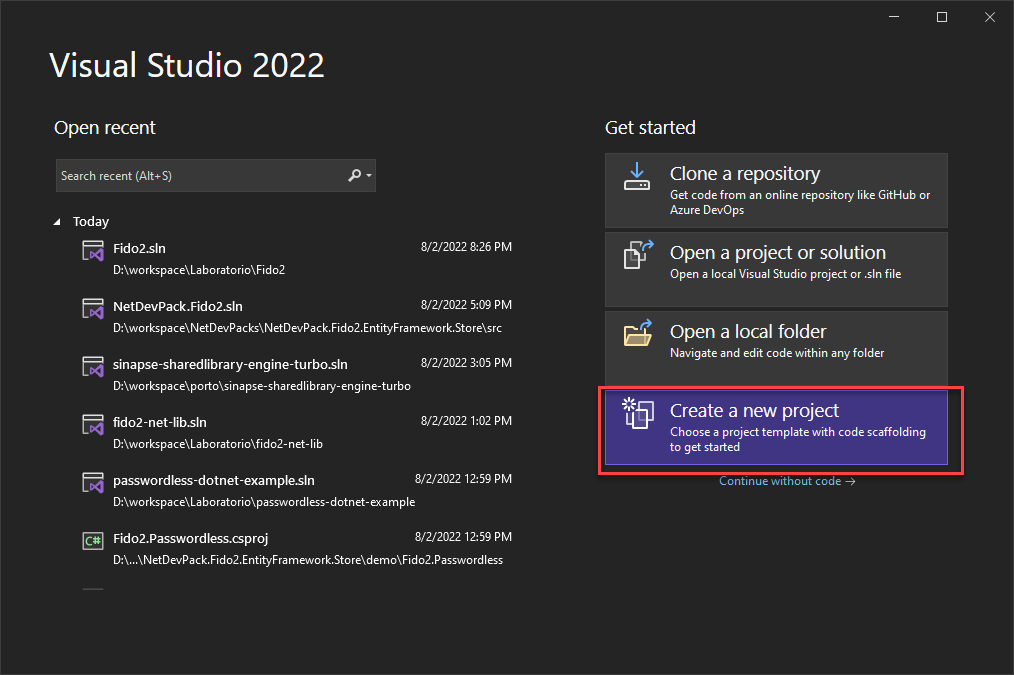Image resolution: width=1014 pixels, height=675 pixels.
Task: Select the Open a local folder card
Action: point(776,348)
